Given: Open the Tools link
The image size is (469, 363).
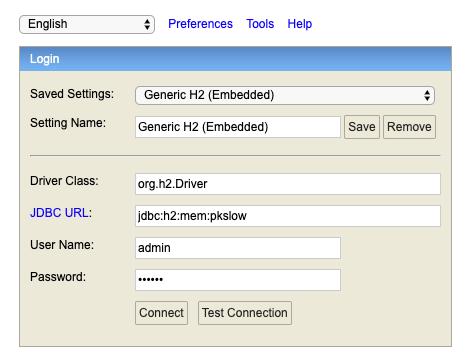Looking at the screenshot, I should point(260,24).
